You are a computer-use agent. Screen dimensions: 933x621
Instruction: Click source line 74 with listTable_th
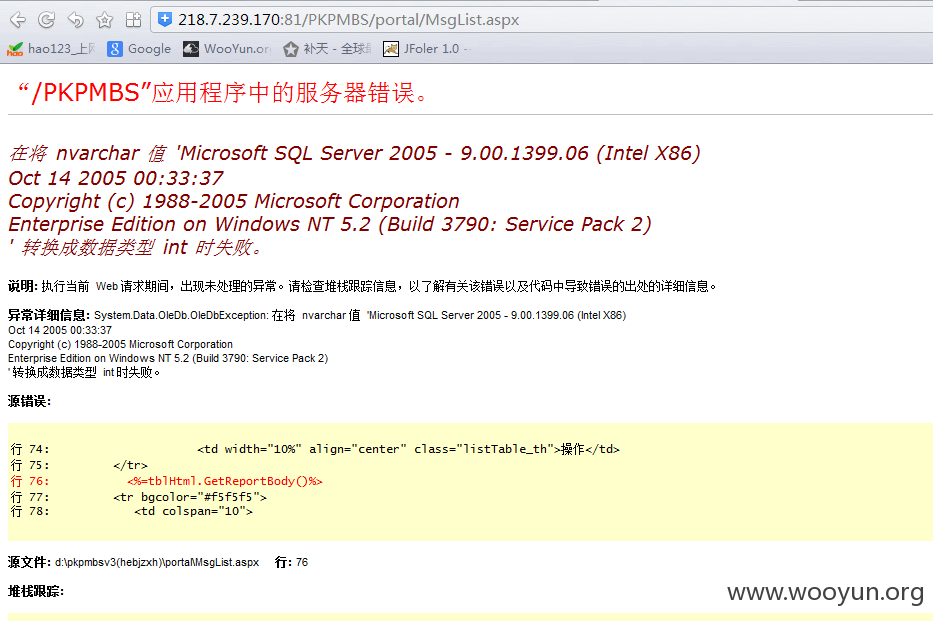315,449
